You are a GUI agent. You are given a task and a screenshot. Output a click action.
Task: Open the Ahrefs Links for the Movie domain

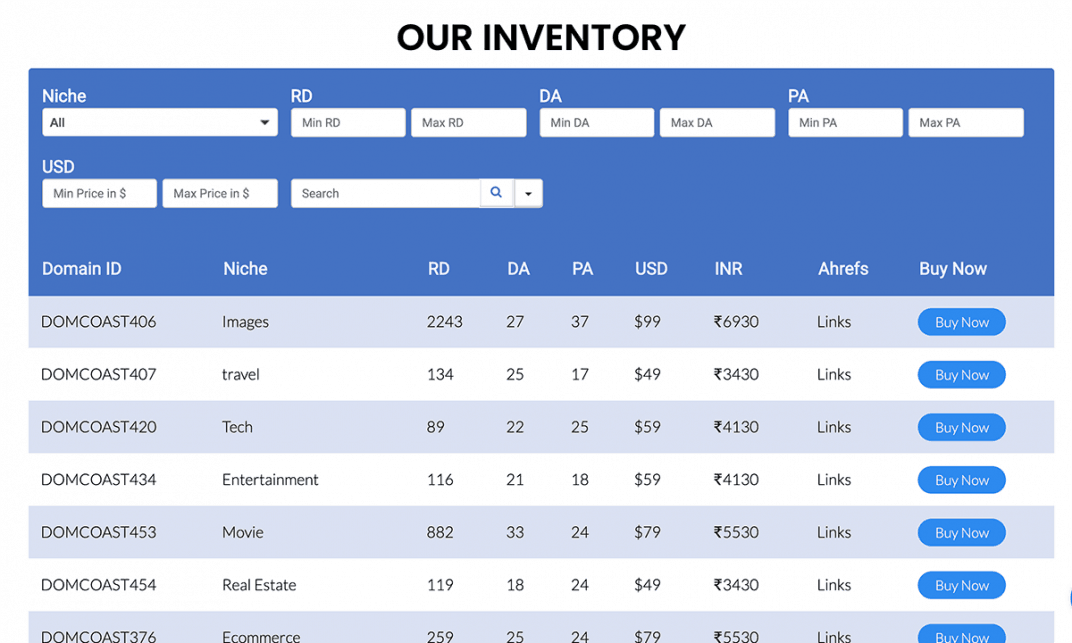coord(833,532)
